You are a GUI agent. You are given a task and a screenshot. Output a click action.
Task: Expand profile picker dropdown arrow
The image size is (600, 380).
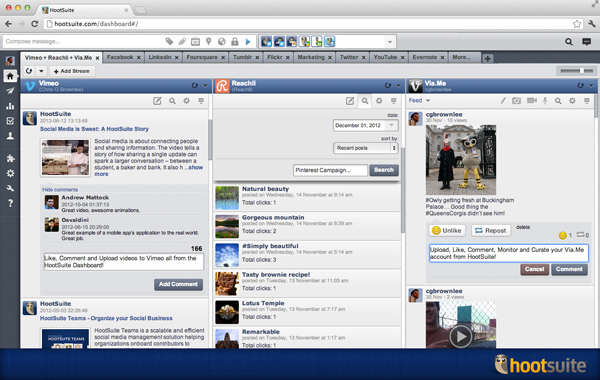tap(390, 42)
